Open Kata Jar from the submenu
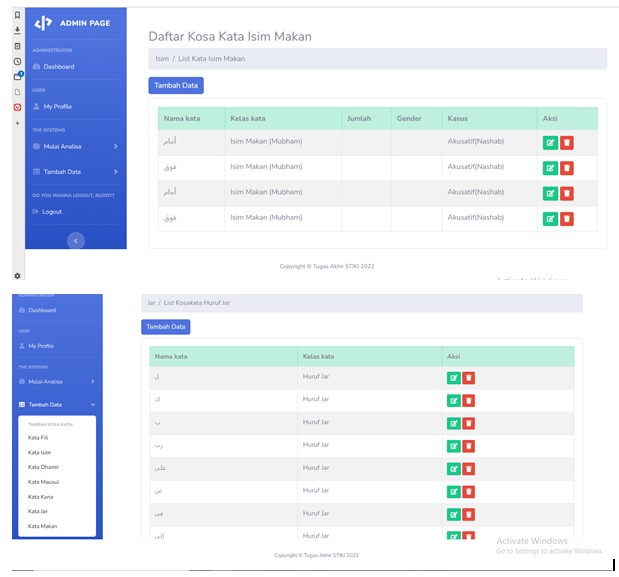 pyautogui.click(x=38, y=511)
